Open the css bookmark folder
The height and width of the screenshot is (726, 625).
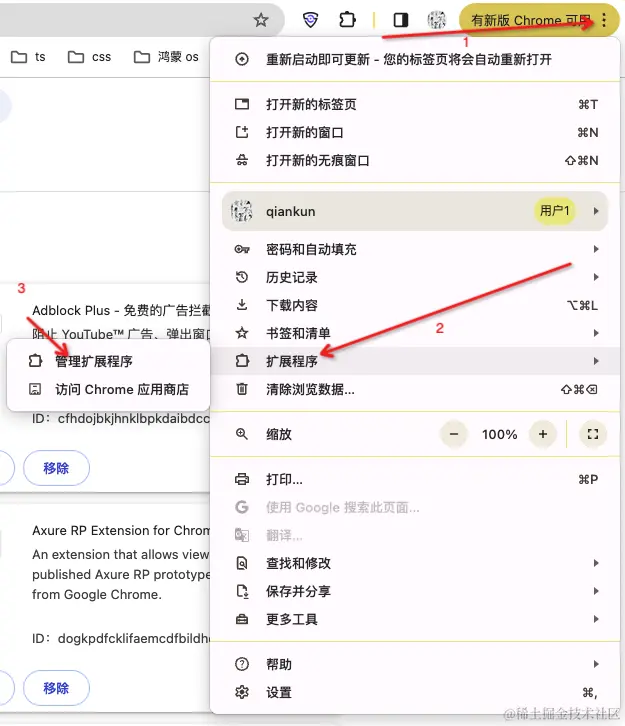click(89, 57)
